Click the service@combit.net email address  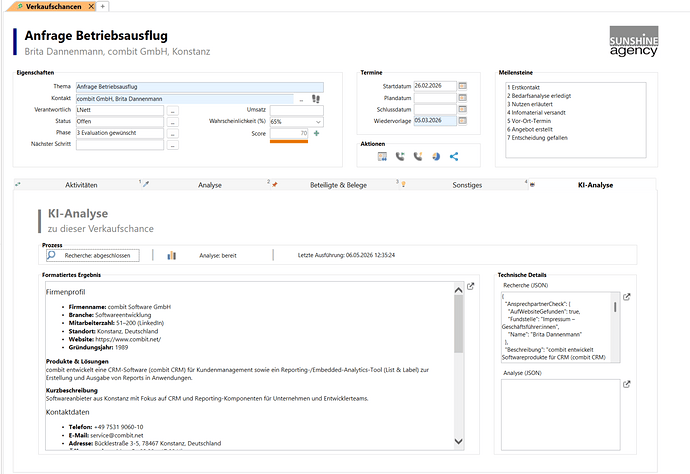tap(117, 435)
